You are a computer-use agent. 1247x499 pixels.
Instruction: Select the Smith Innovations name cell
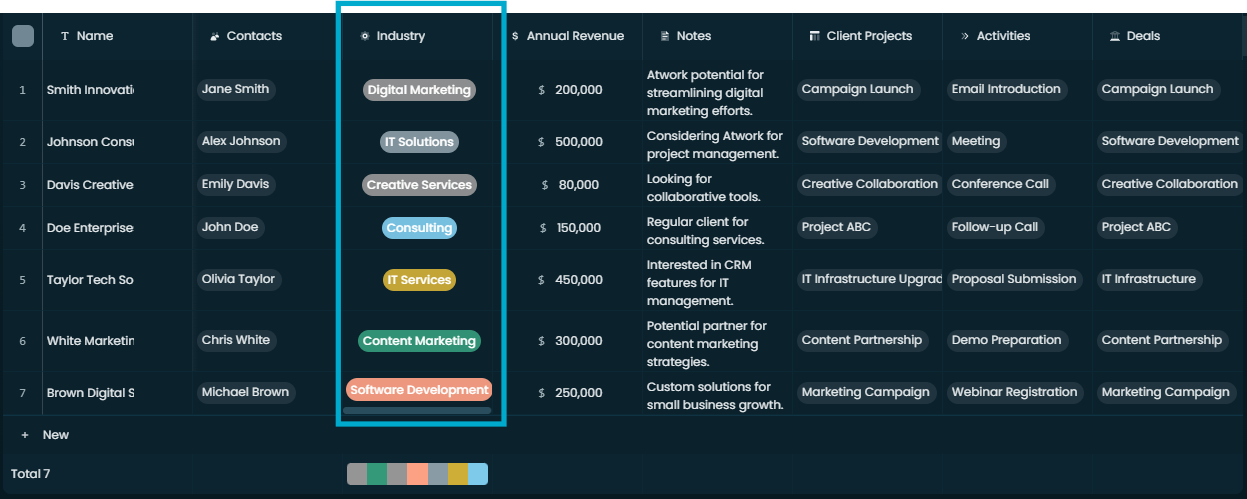(x=118, y=90)
